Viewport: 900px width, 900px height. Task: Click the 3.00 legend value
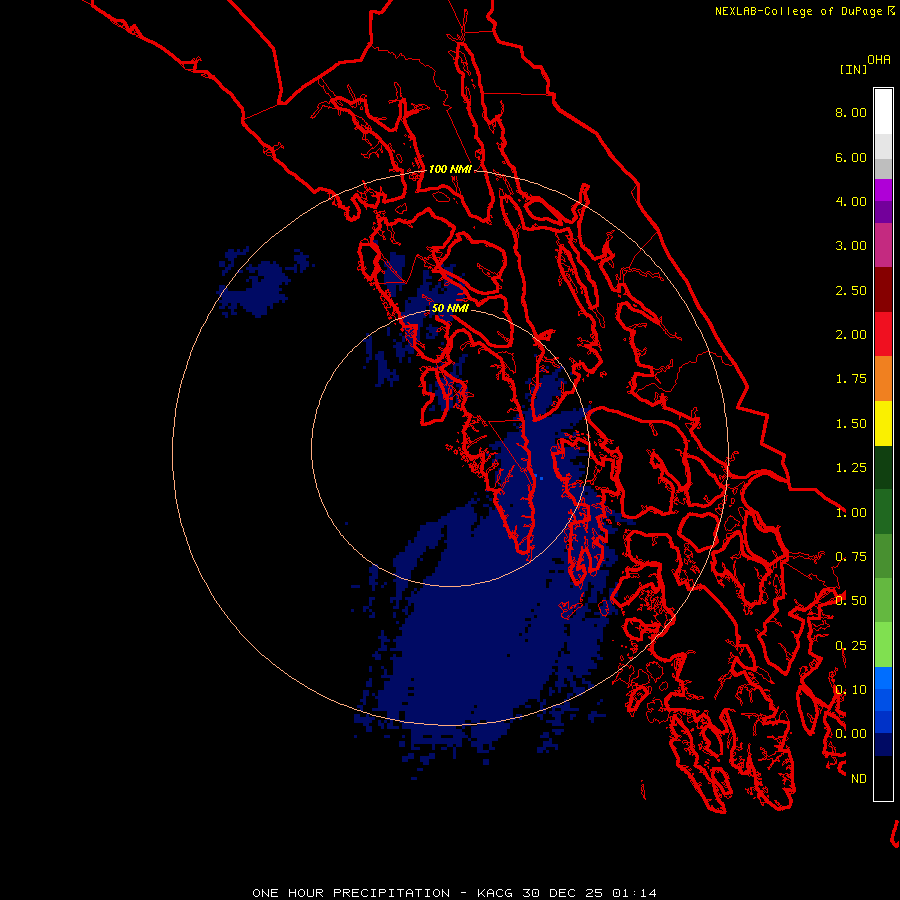851,246
